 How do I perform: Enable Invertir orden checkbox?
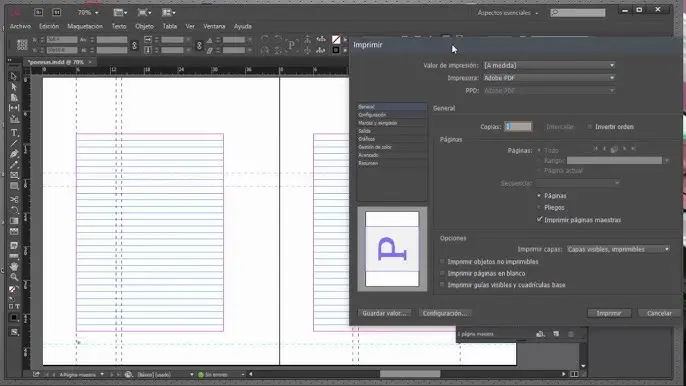click(590, 127)
